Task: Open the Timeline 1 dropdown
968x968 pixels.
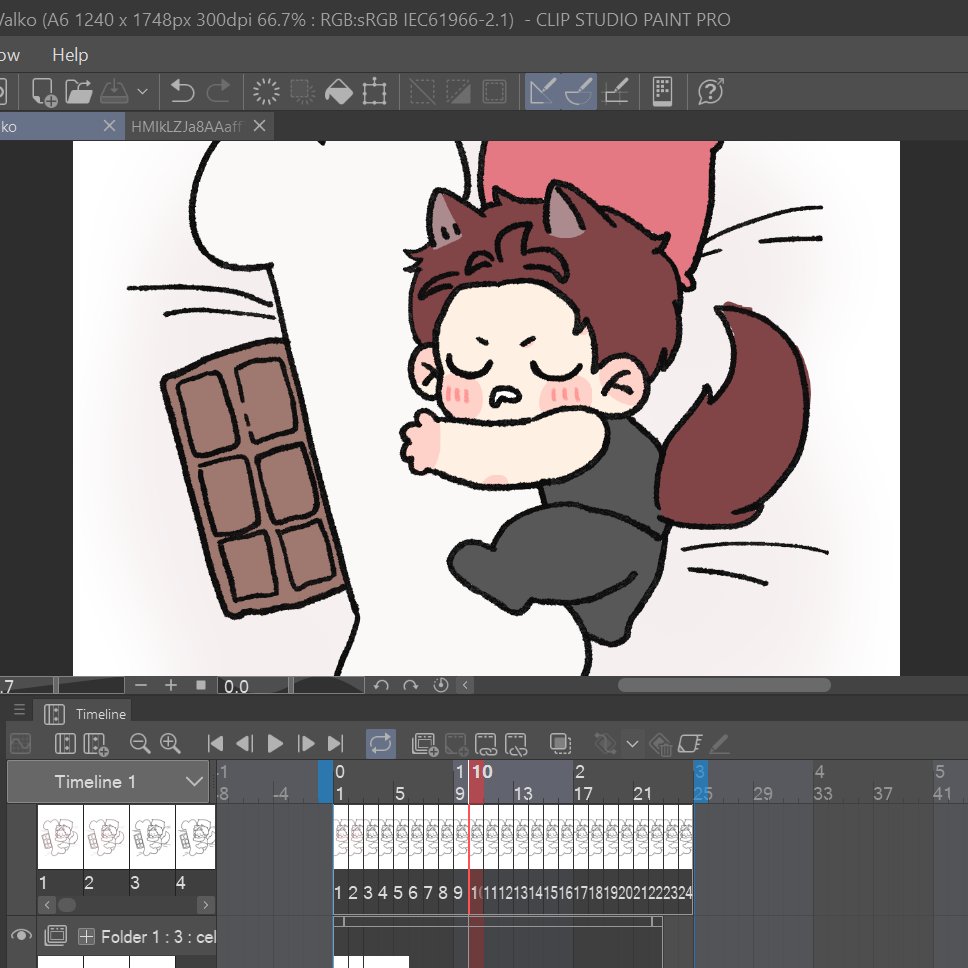Action: [108, 782]
